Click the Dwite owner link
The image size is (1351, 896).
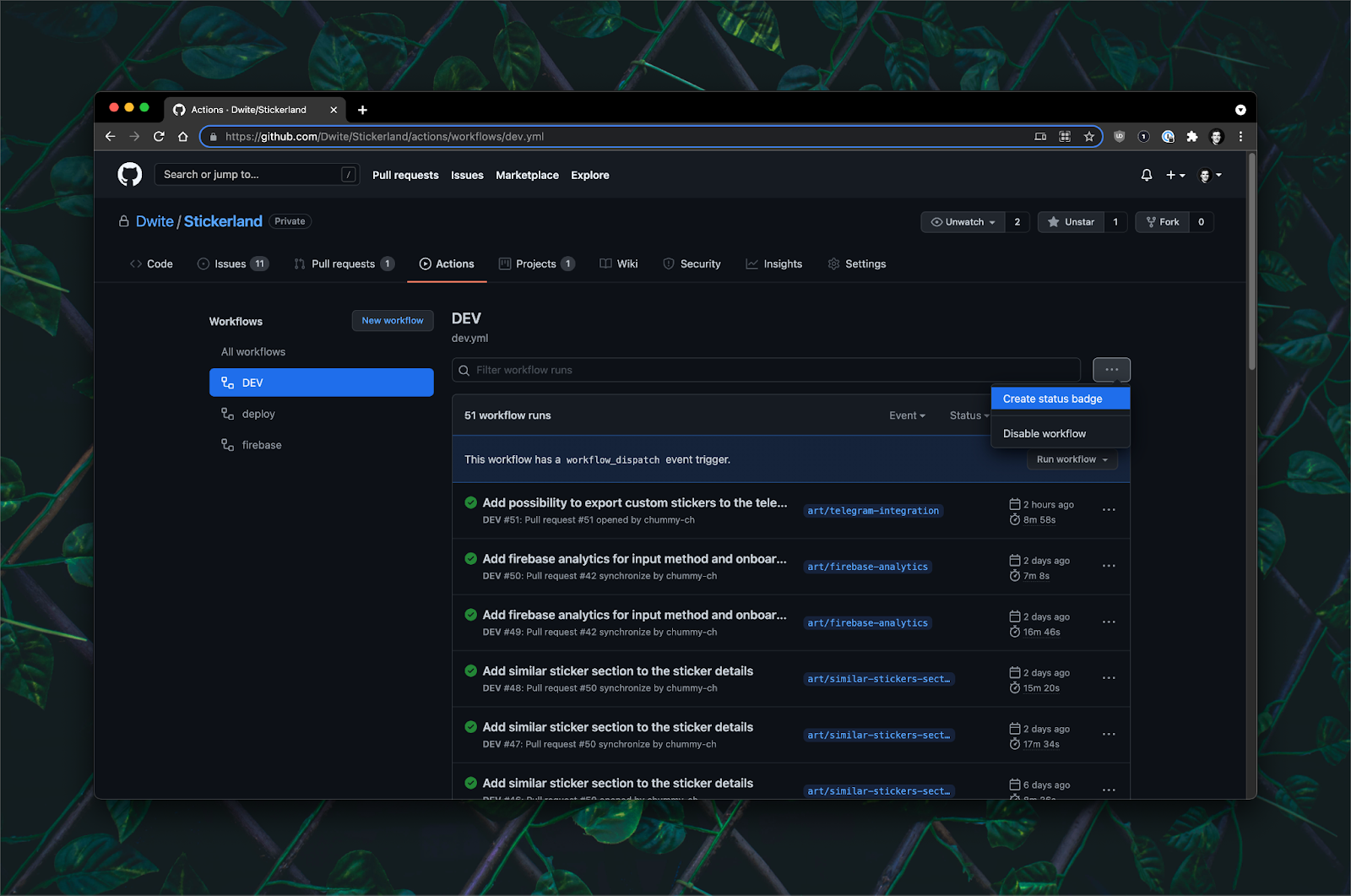click(x=155, y=221)
